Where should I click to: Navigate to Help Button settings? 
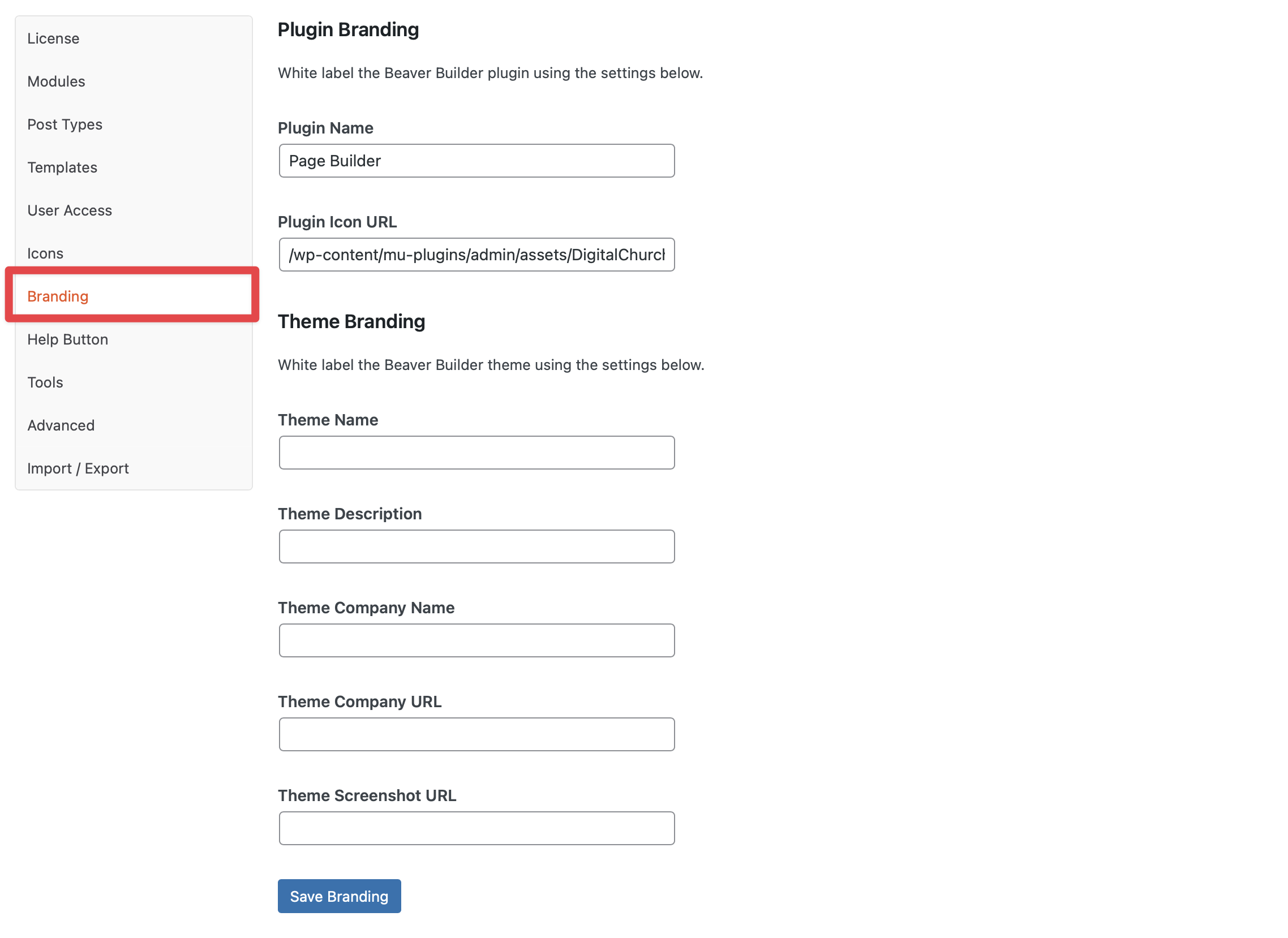point(68,338)
